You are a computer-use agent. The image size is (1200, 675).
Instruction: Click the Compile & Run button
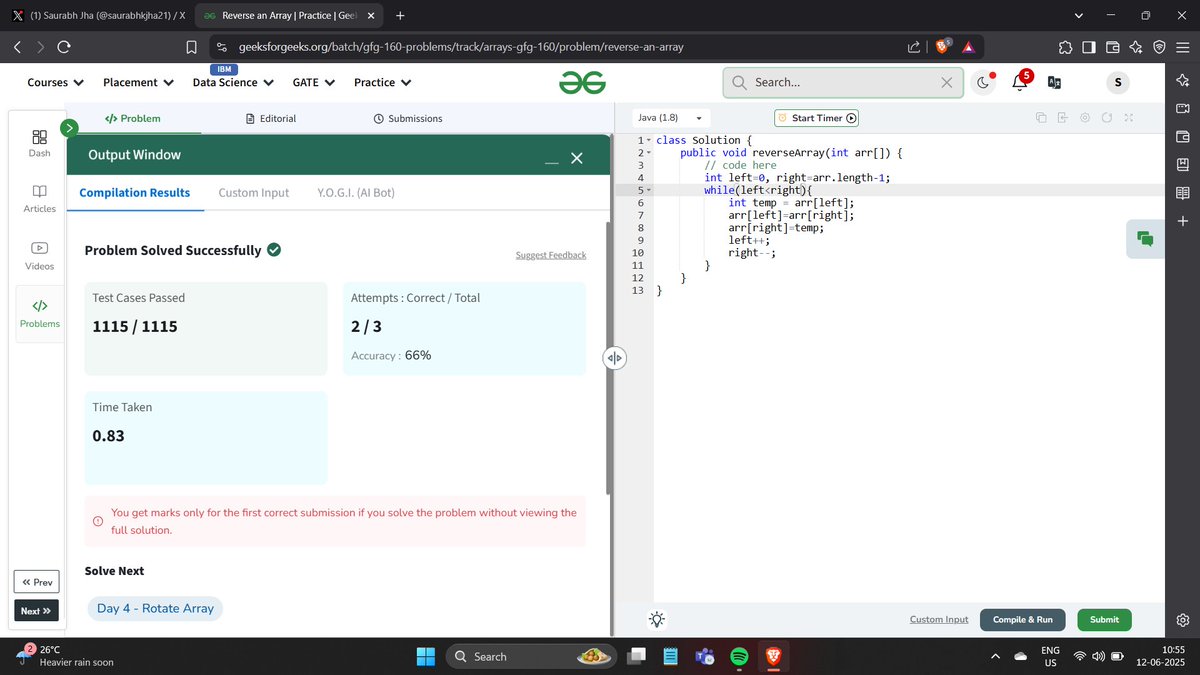tap(1022, 619)
